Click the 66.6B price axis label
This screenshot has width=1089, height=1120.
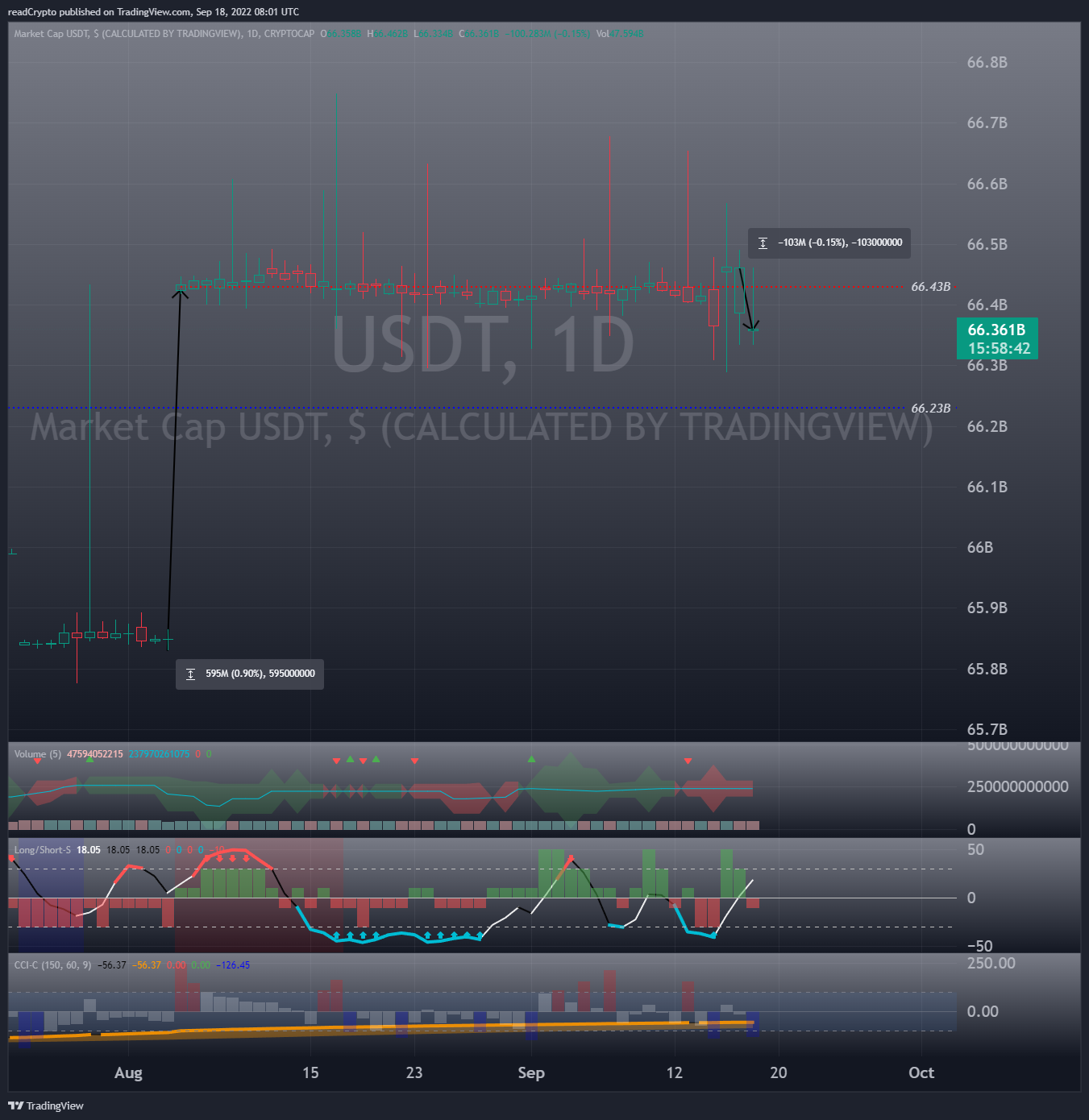click(987, 184)
